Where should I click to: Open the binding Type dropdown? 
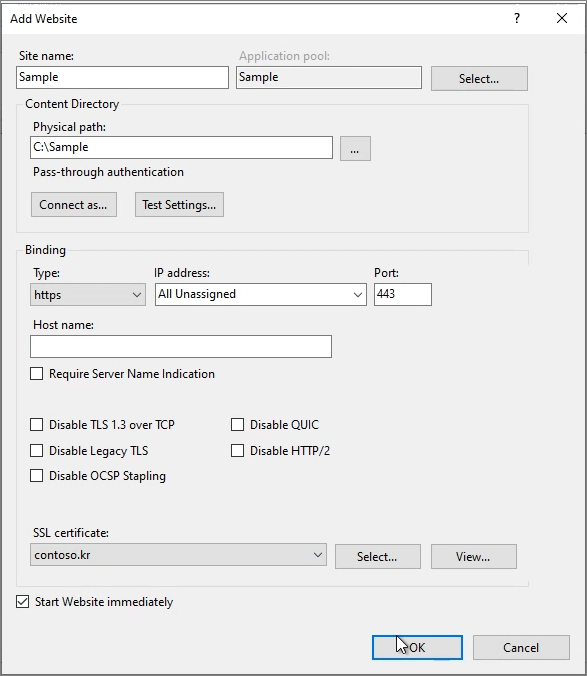88,295
